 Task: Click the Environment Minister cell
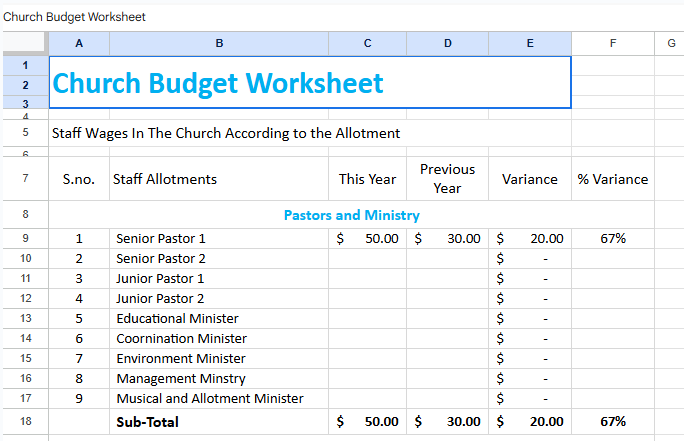coord(219,359)
